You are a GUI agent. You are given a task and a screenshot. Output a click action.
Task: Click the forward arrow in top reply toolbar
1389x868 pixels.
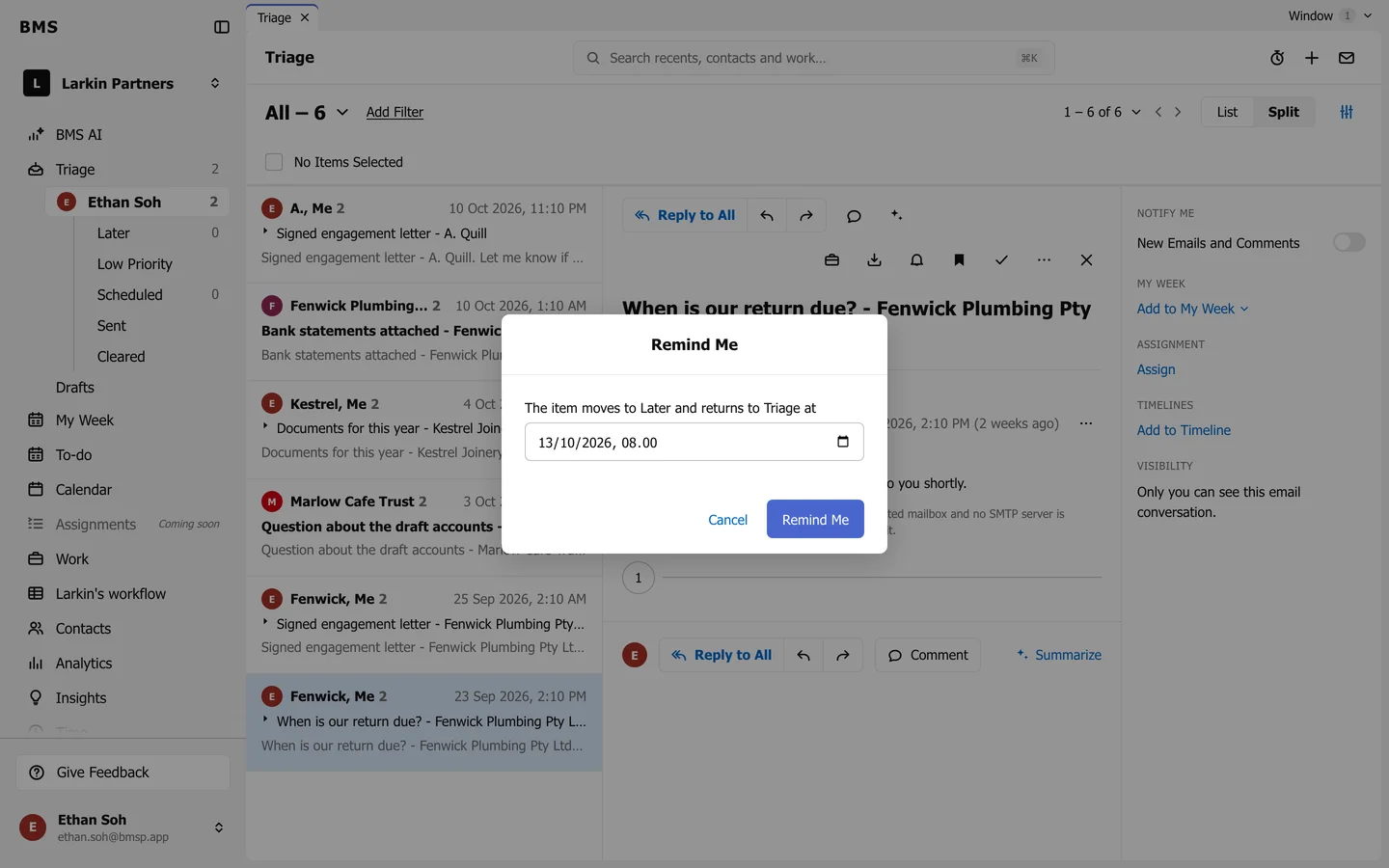coord(806,216)
